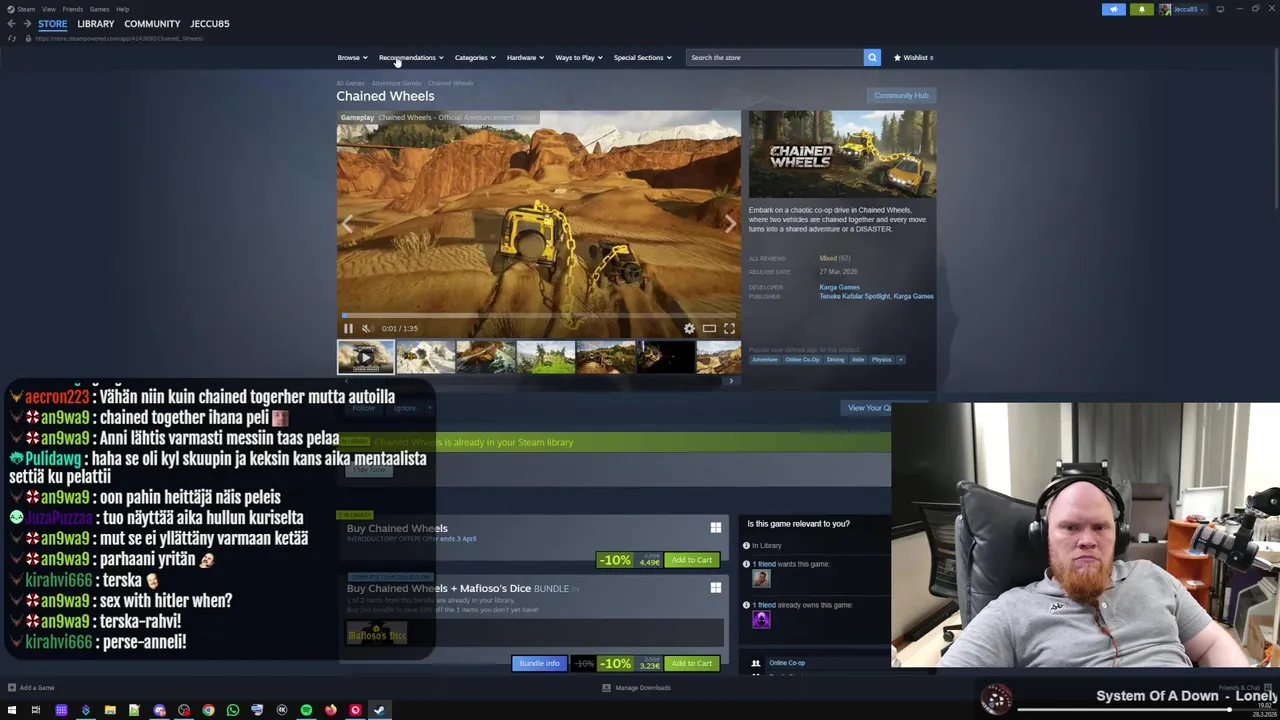The height and width of the screenshot is (720, 1280).
Task: Expand the Hardware dropdown
Action: coord(525,57)
